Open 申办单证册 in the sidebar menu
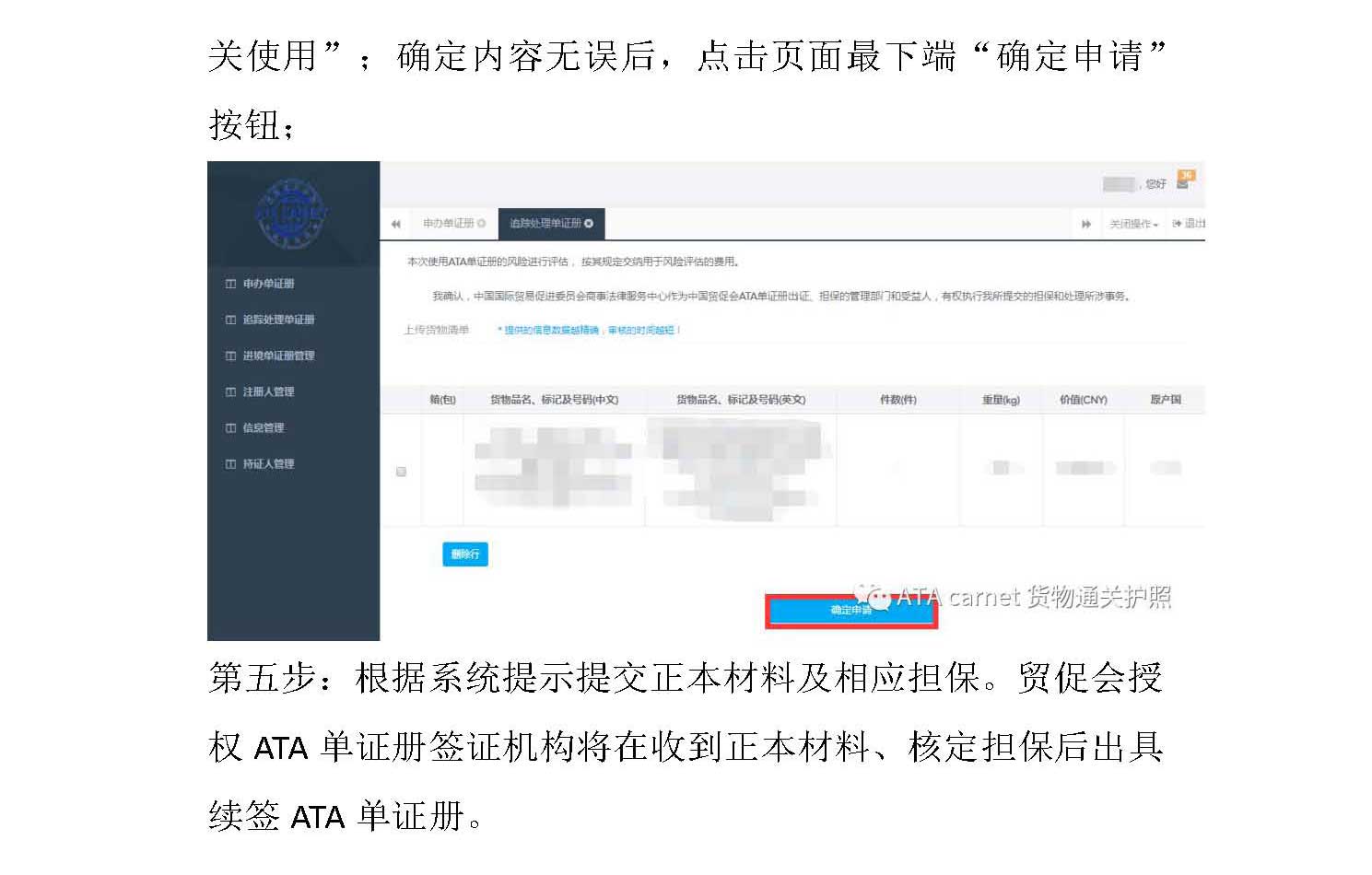This screenshot has height=875, width=1372. pos(268,284)
